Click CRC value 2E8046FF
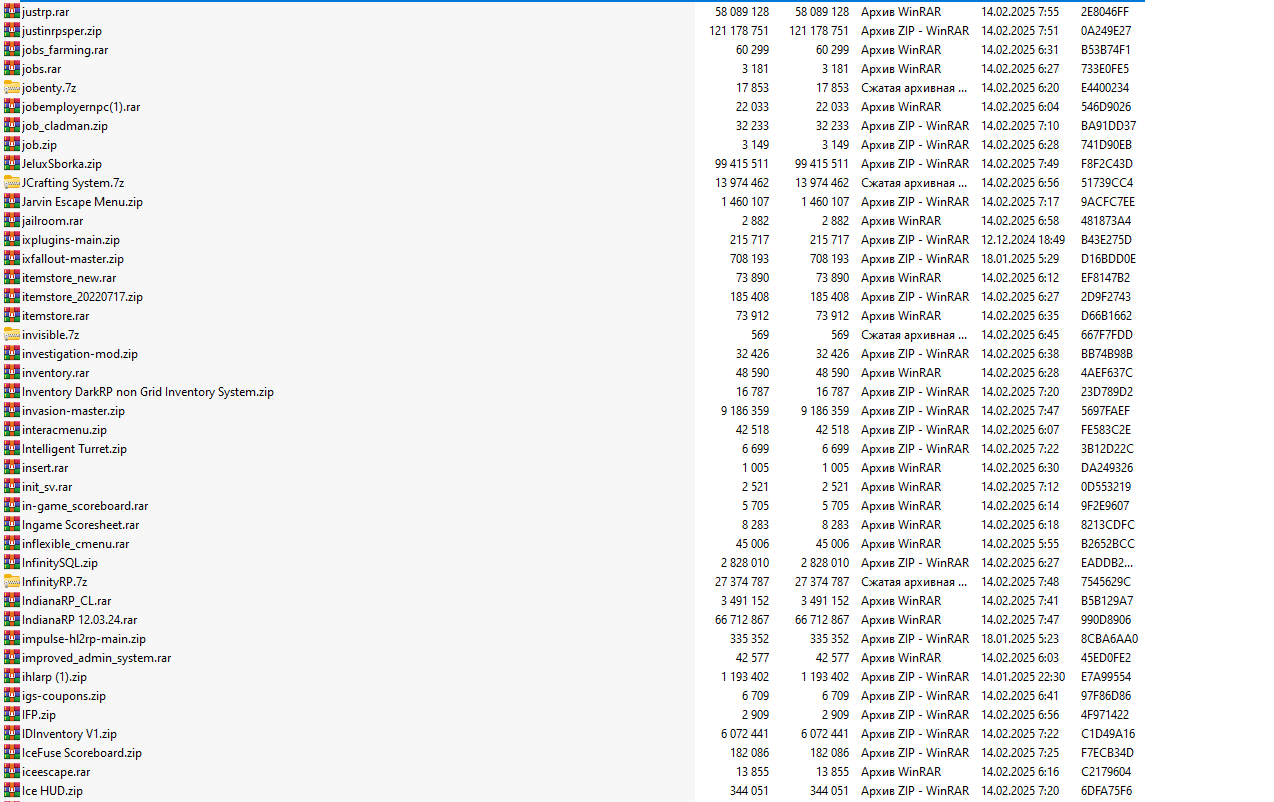1274x802 pixels. [x=1105, y=12]
